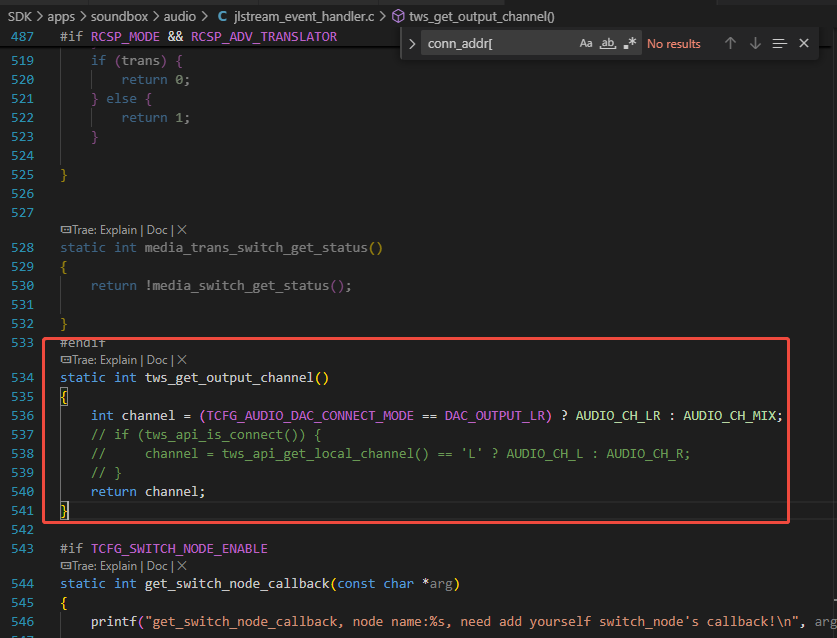The width and height of the screenshot is (837, 638).
Task: Go to next match arrow
Action: 755,43
